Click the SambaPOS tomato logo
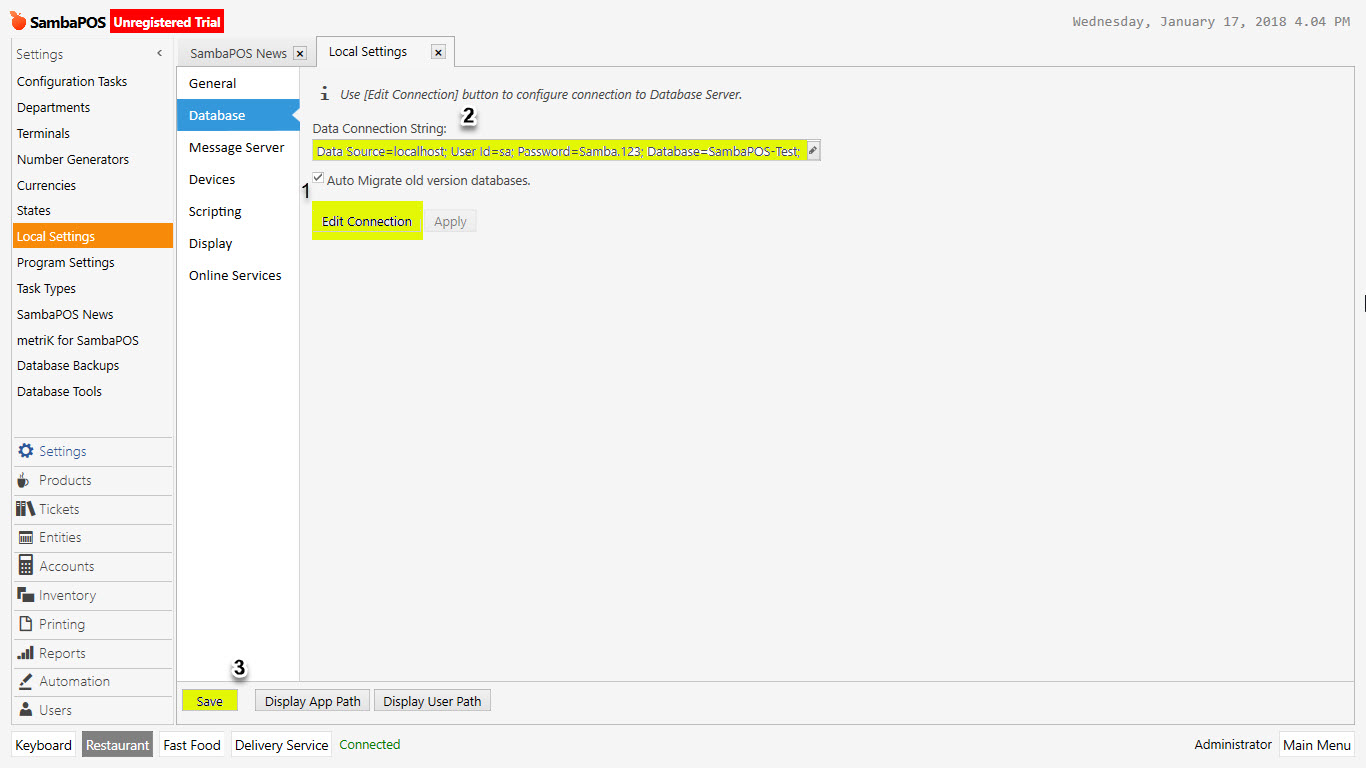The width and height of the screenshot is (1366, 768). coord(19,20)
